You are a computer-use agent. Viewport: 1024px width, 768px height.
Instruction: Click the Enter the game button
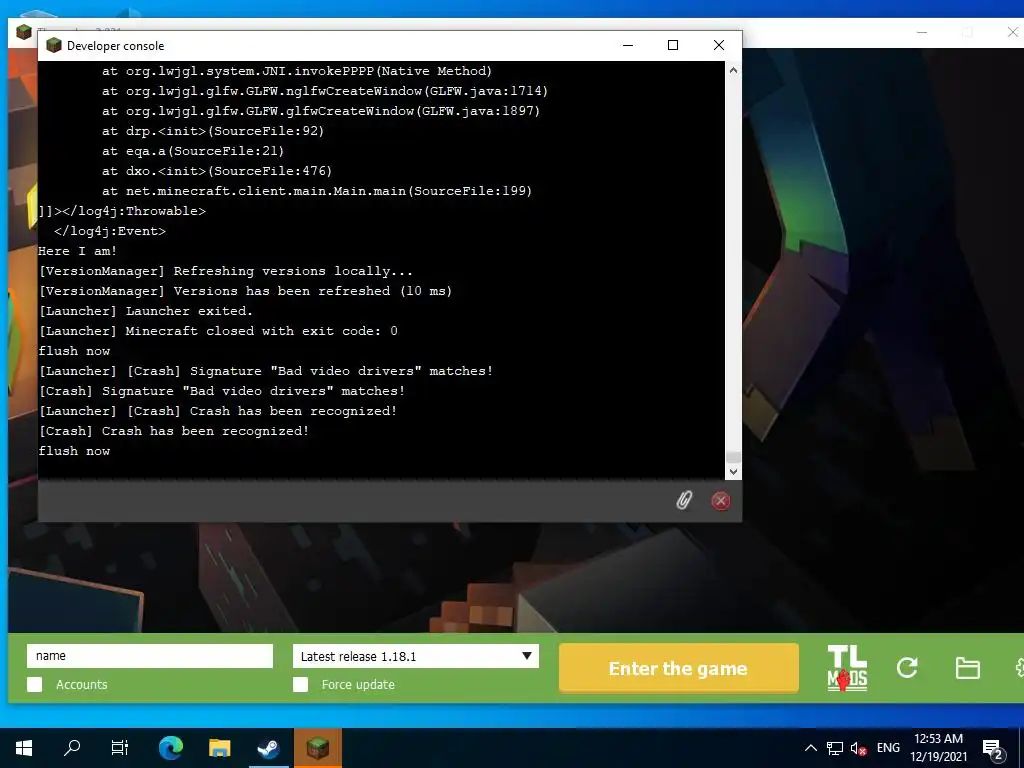679,668
